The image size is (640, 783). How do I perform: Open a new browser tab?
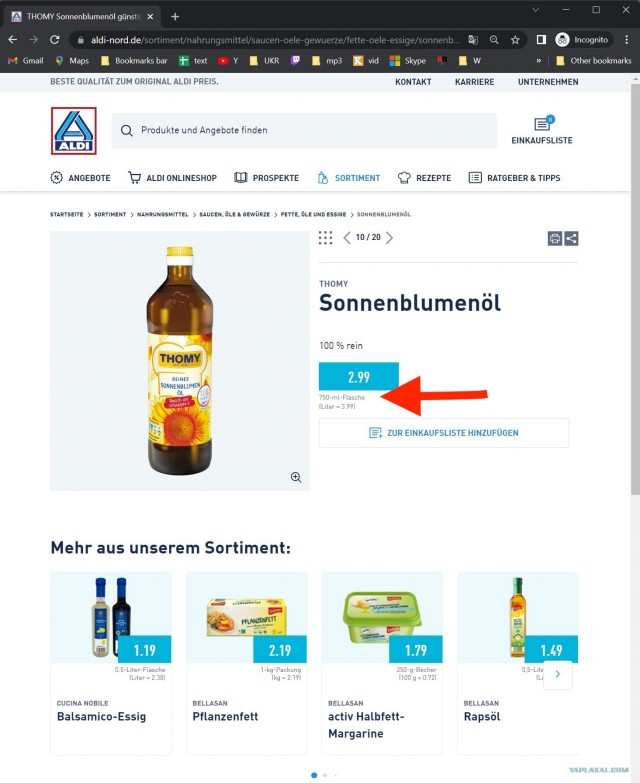tap(175, 16)
